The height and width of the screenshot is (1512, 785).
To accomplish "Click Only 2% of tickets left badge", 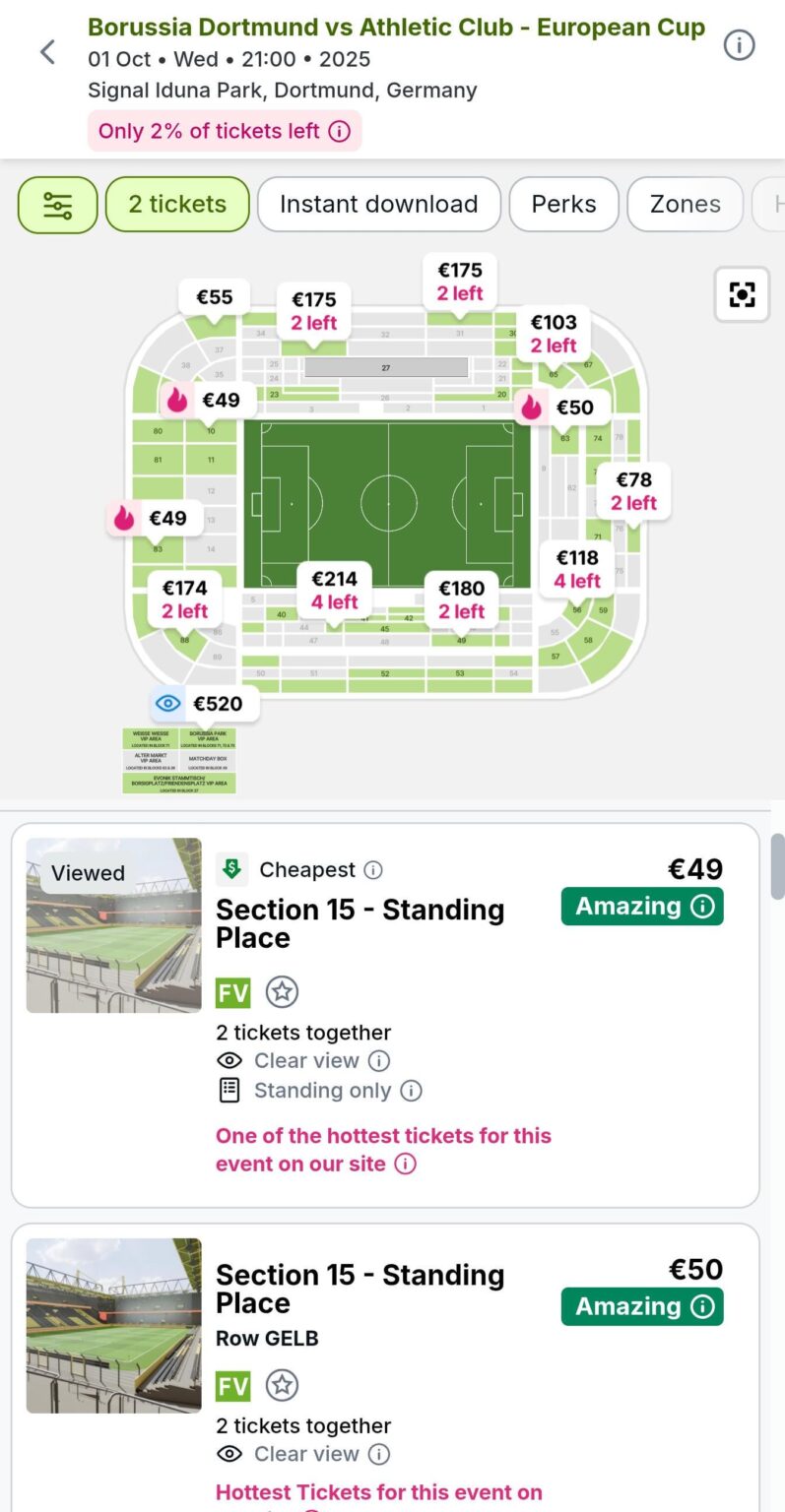I will click(x=225, y=131).
